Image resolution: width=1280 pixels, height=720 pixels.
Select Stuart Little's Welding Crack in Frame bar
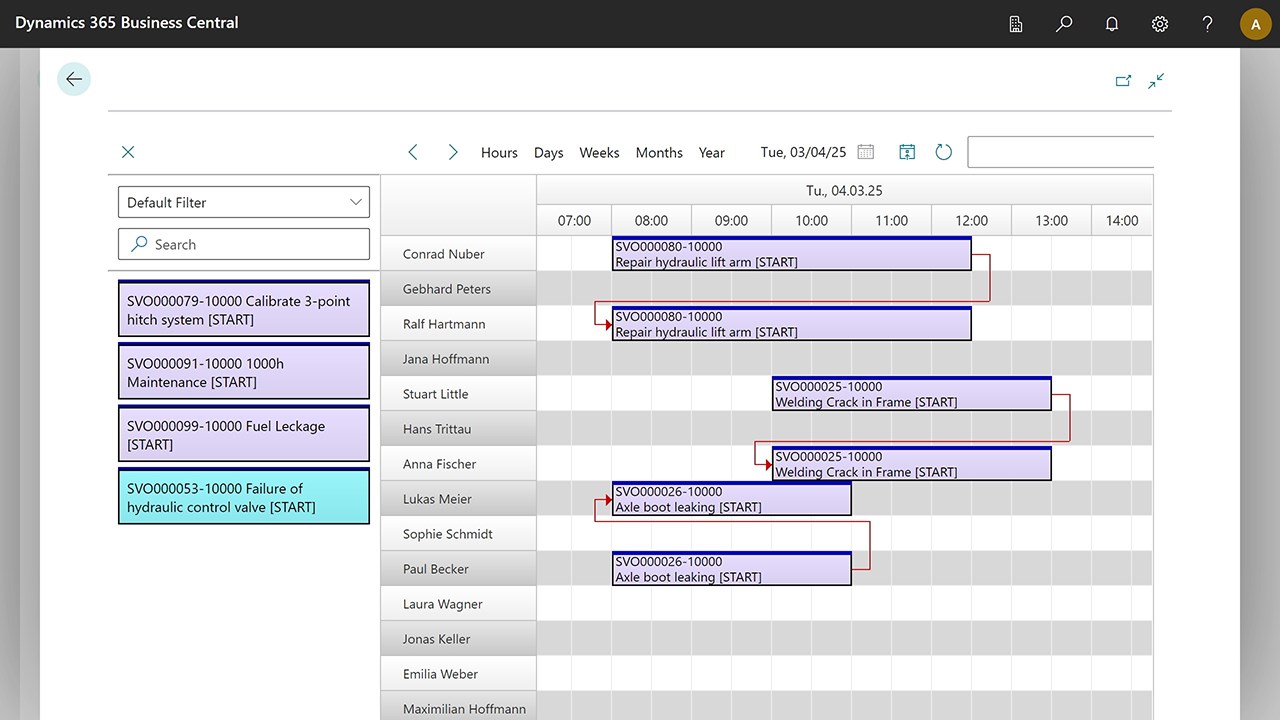[911, 394]
